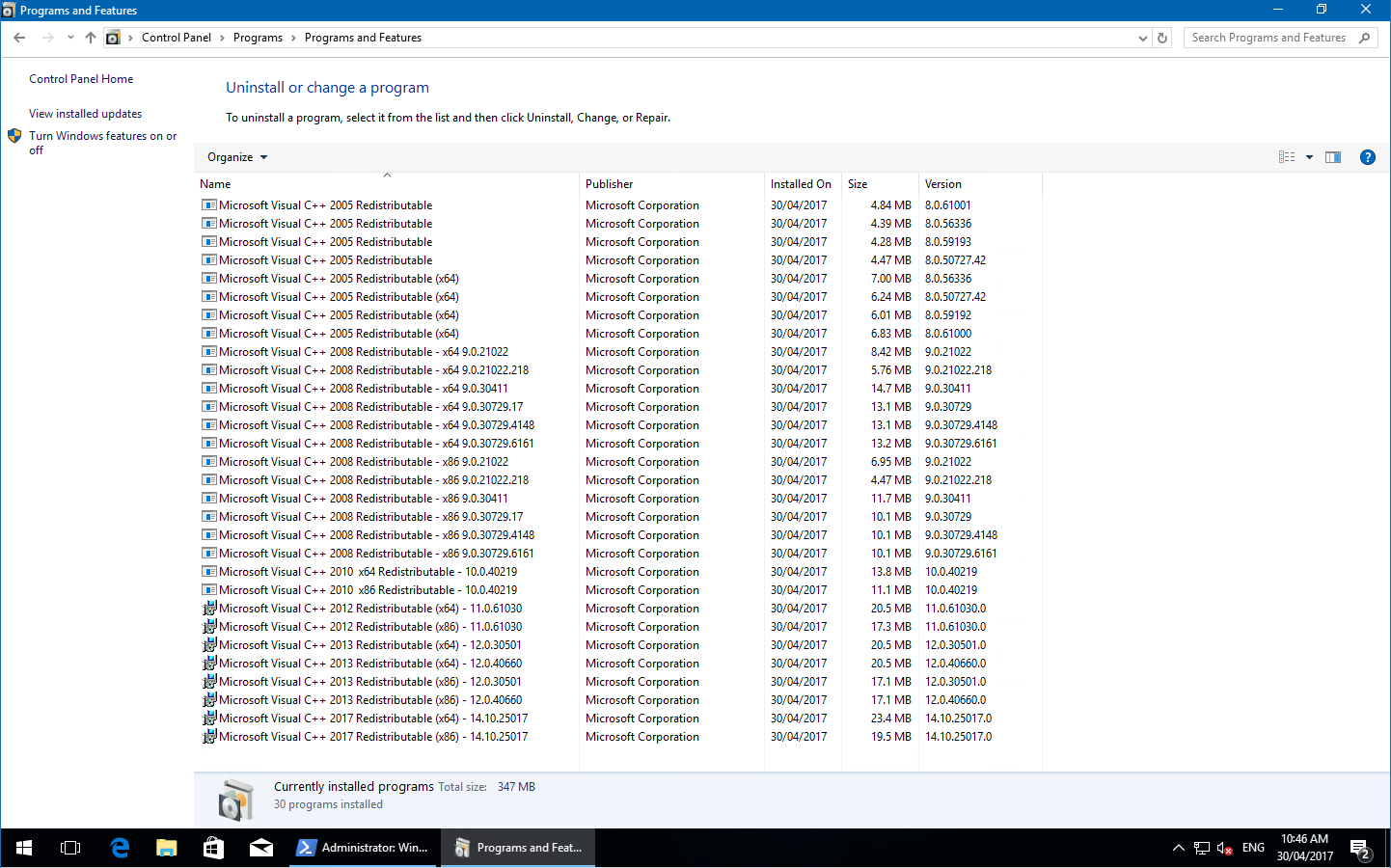This screenshot has height=868, width=1391.
Task: Click the network tray icon
Action: tap(1201, 848)
